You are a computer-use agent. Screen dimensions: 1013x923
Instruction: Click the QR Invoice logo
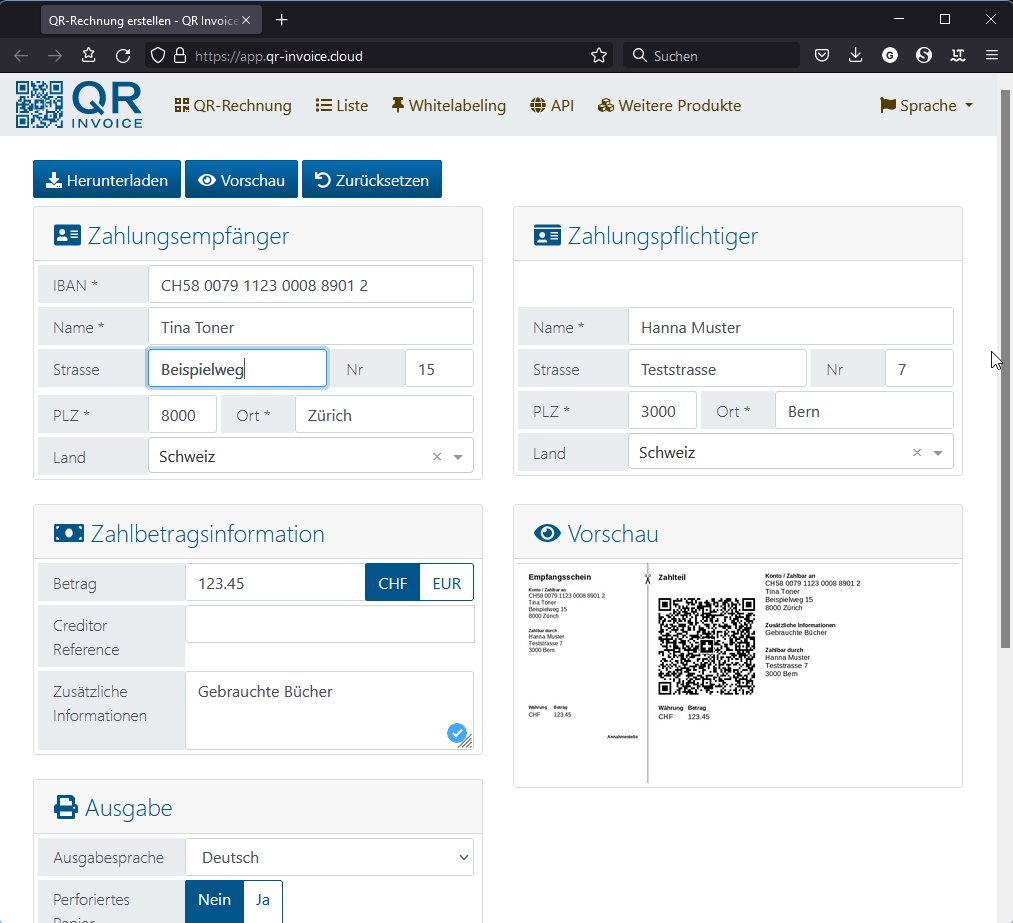click(79, 105)
